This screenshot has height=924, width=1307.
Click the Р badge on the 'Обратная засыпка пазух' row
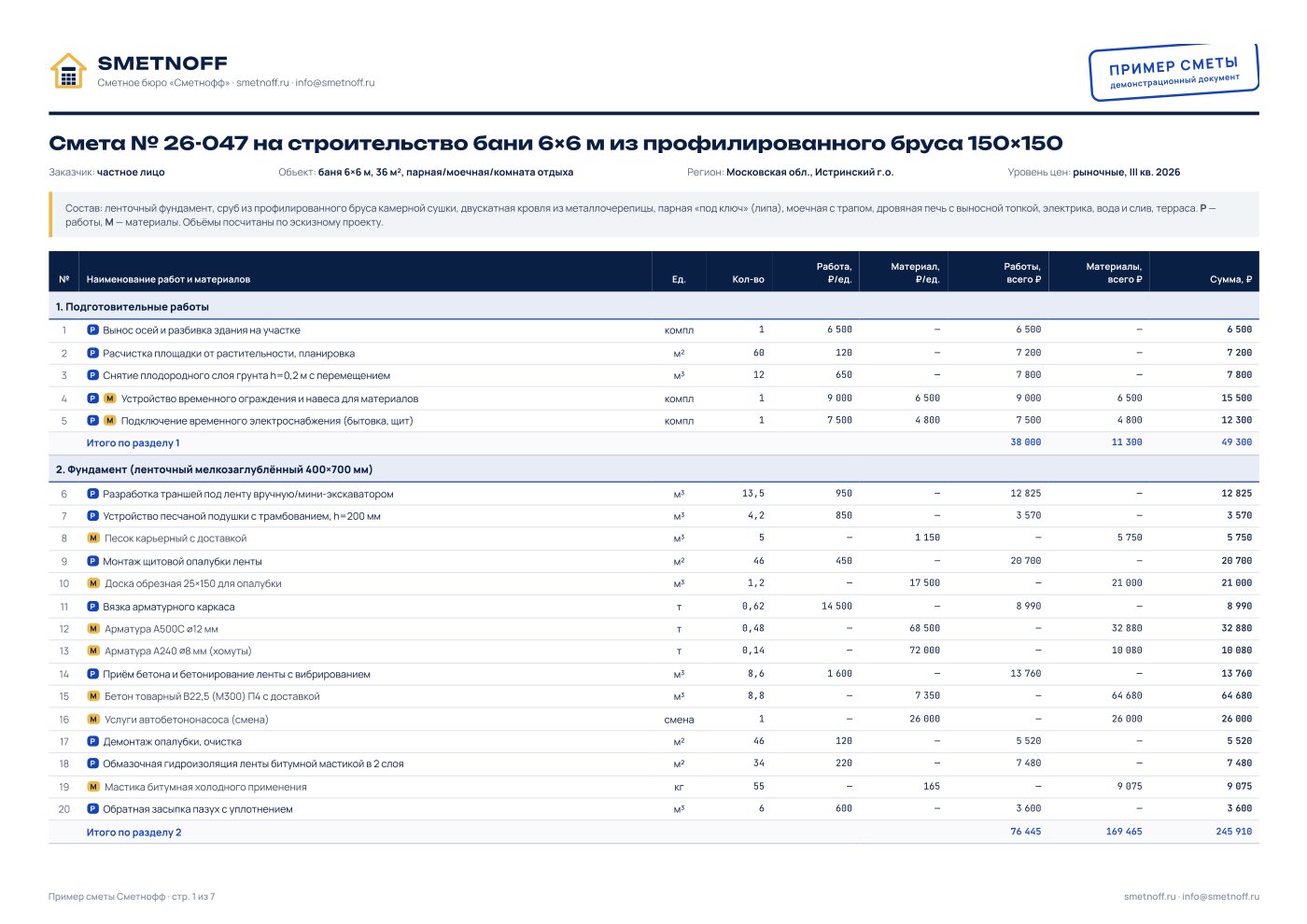(92, 809)
